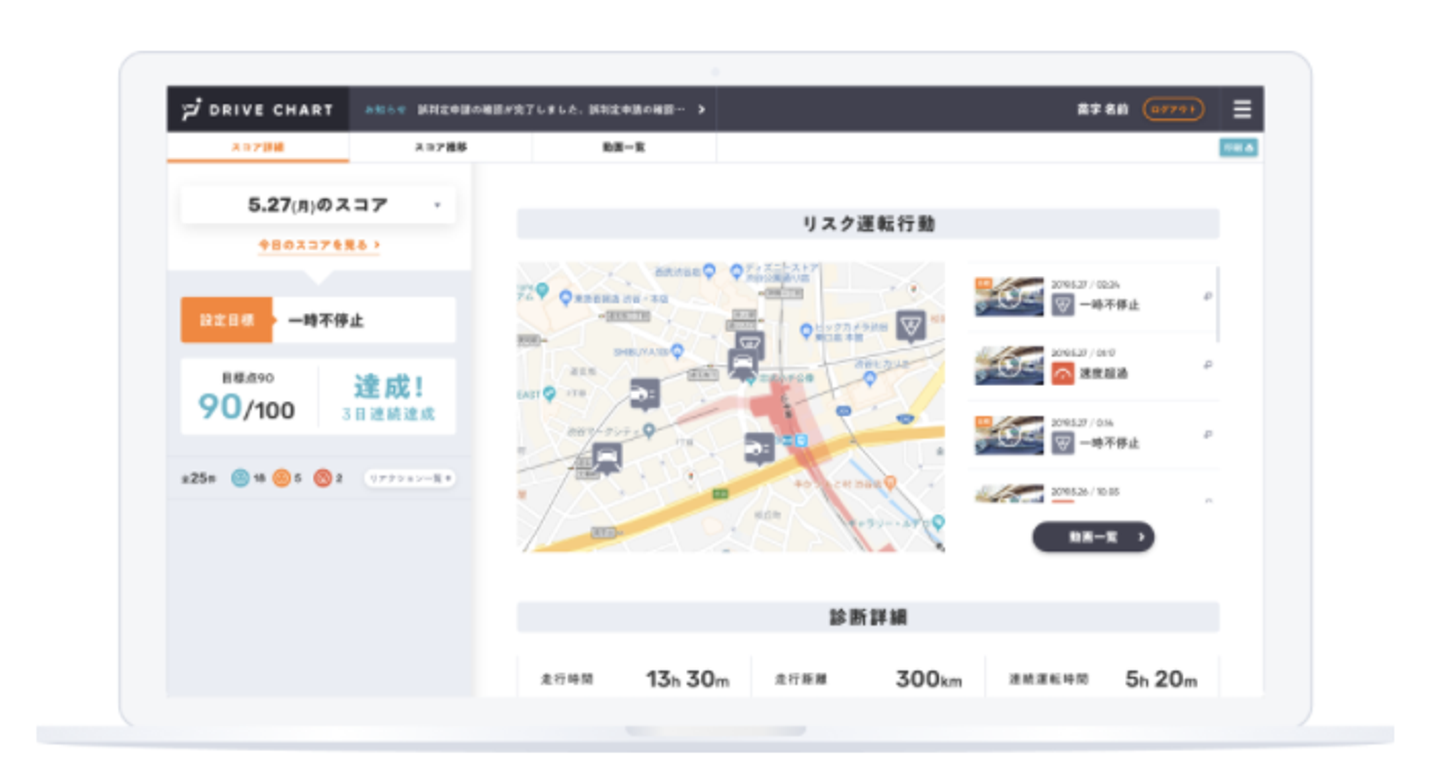Click the red face reaction icon
Screen dimensions: 1440x784
322,478
